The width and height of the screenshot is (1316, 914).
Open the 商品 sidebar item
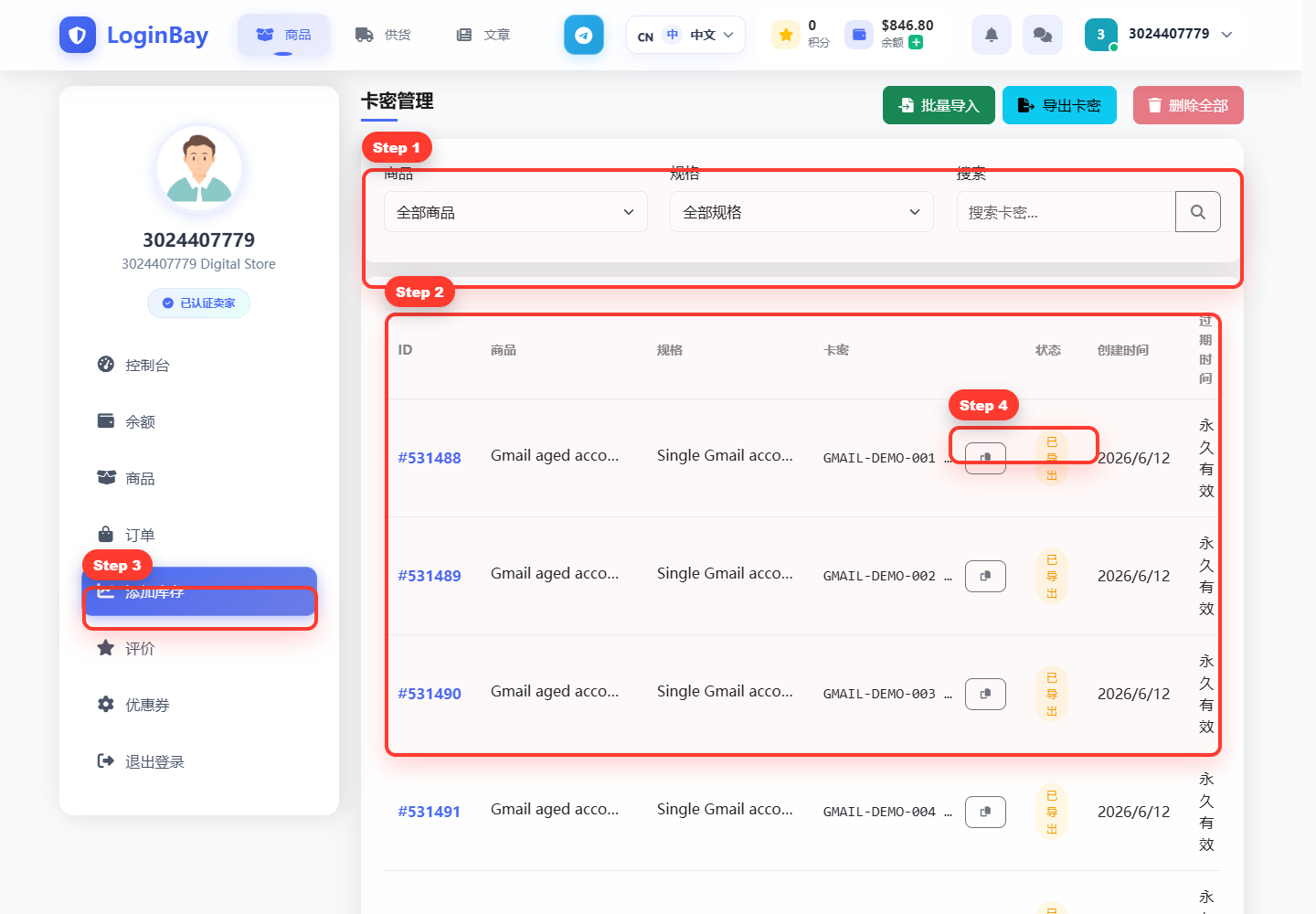tap(199, 478)
